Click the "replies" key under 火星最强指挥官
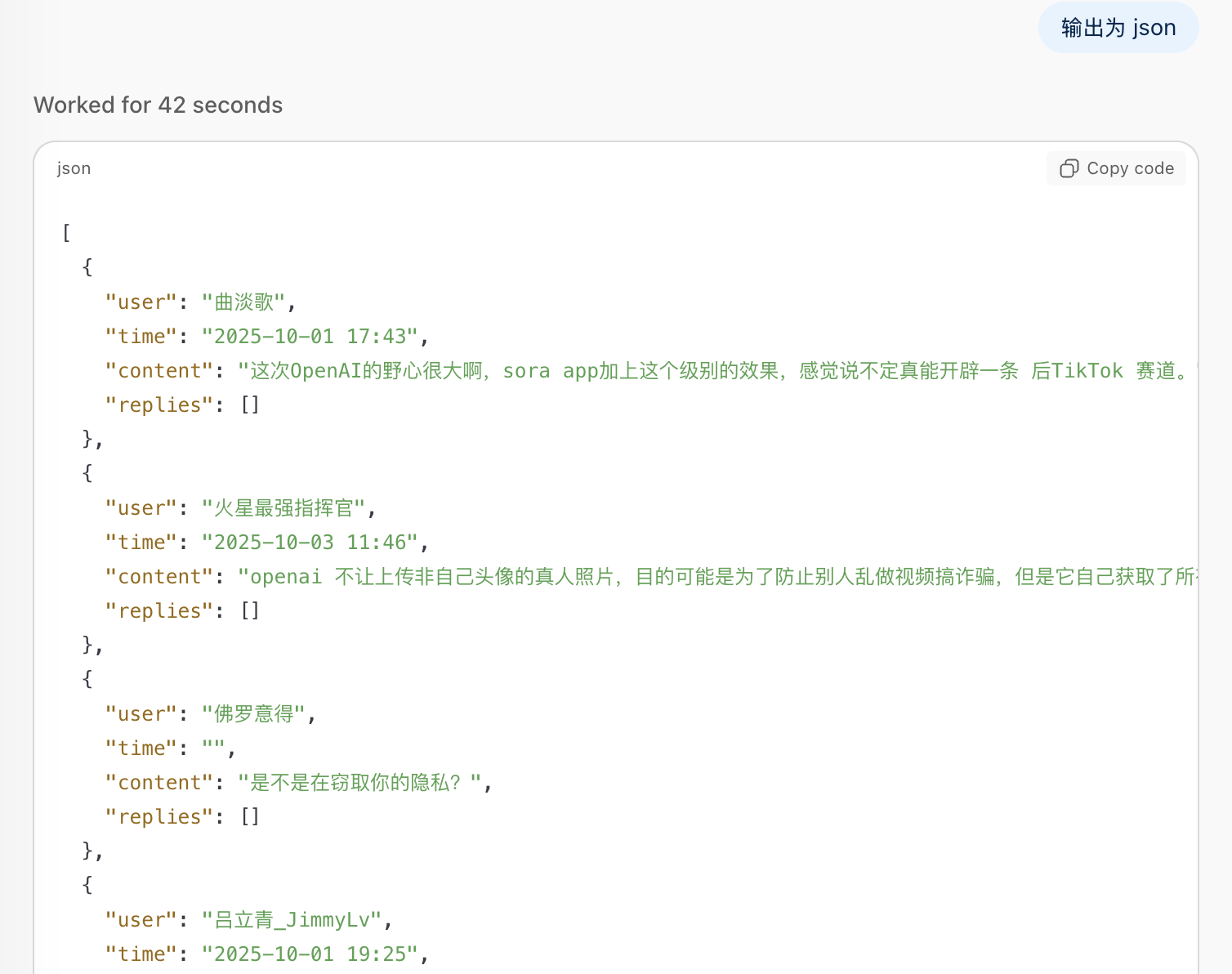1232x974 pixels. coord(154,611)
